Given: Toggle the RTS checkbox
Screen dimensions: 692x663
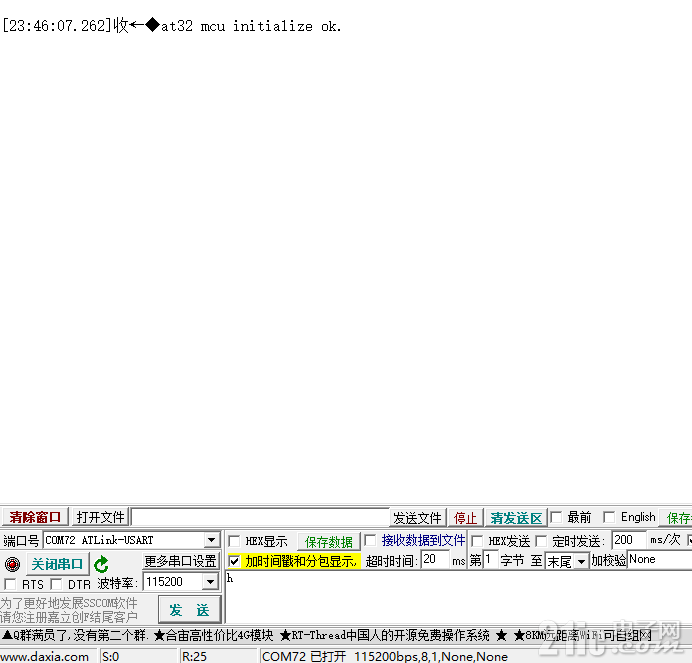Looking at the screenshot, I should coord(10,584).
